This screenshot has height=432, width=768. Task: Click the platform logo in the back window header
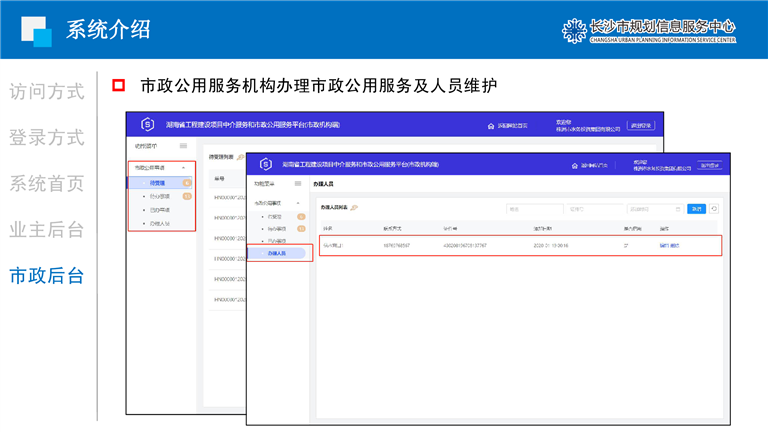point(147,125)
